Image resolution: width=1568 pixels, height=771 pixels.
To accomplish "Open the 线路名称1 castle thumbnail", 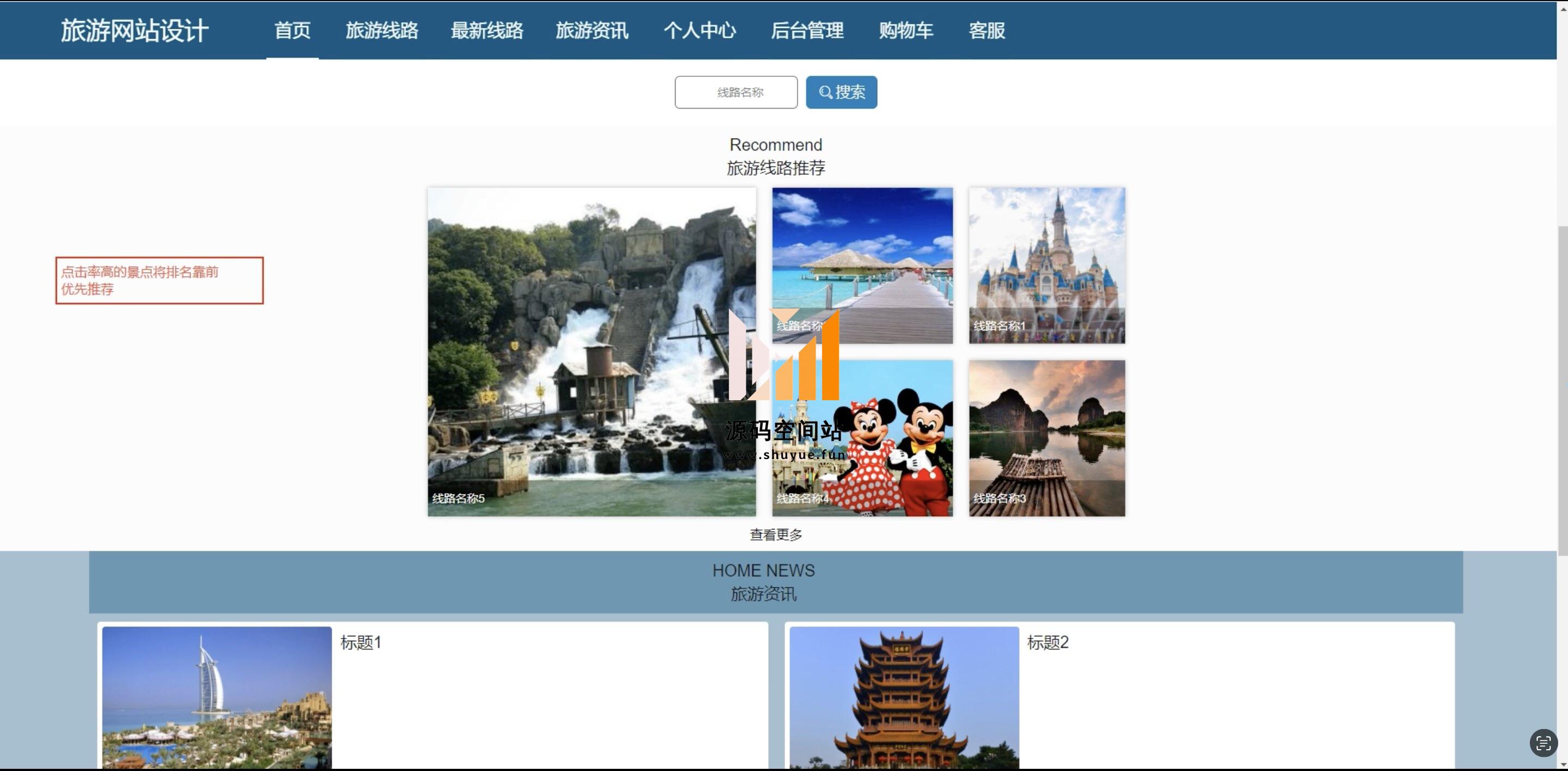I will (1047, 266).
